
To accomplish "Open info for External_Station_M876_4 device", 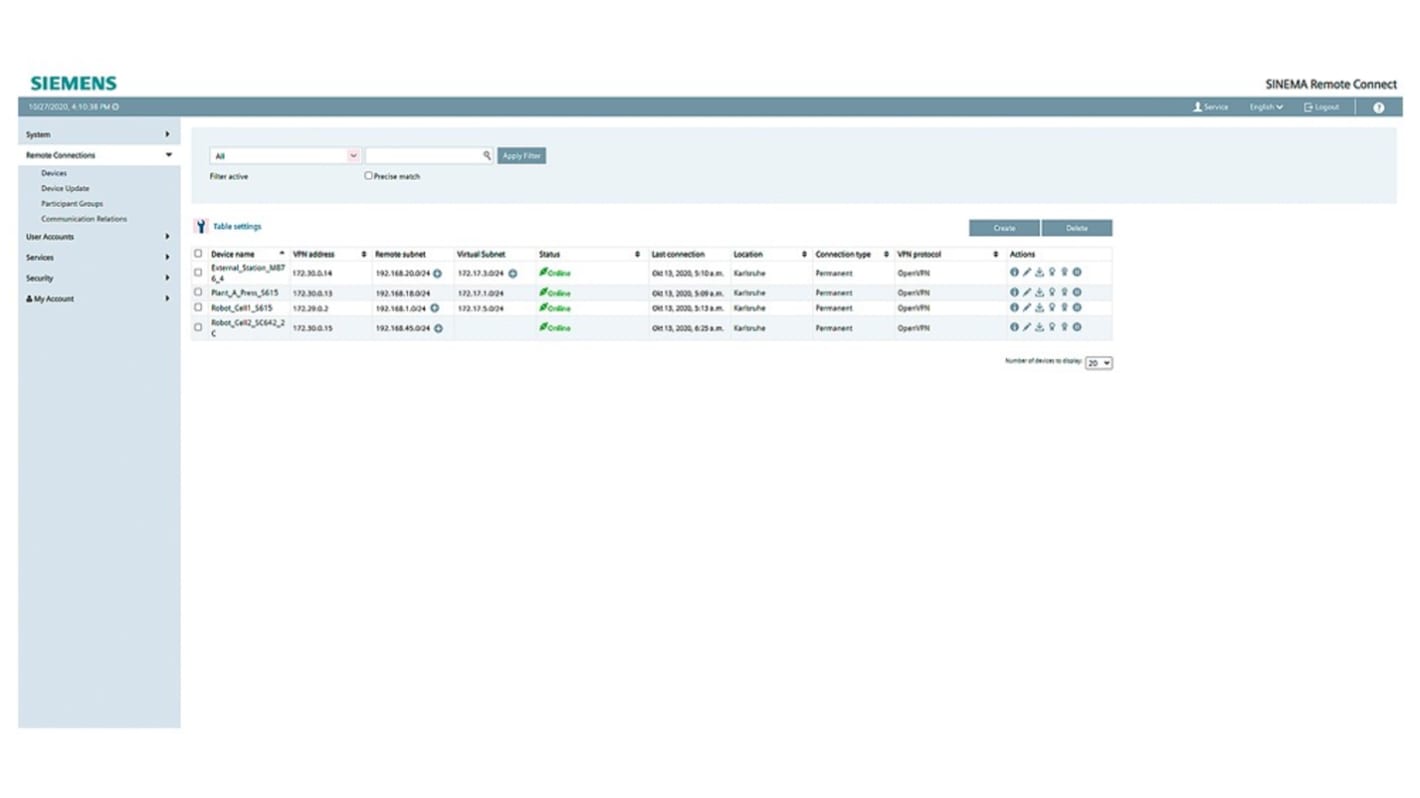I will tap(1014, 272).
